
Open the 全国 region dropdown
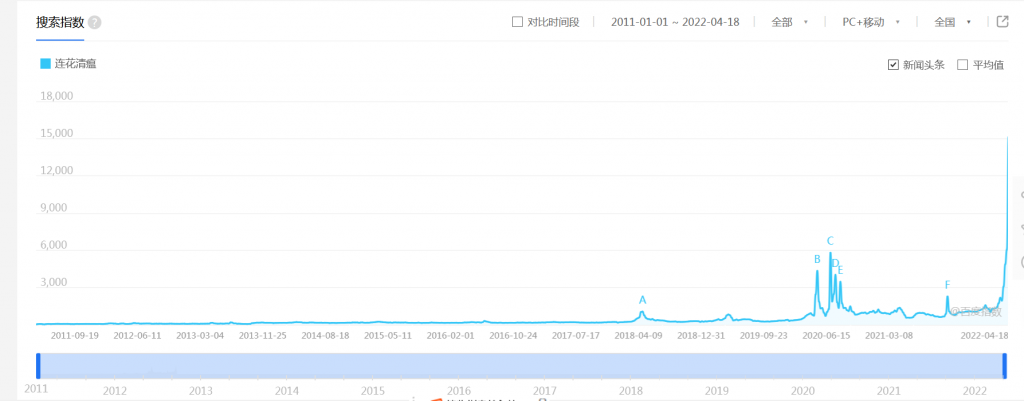pyautogui.click(x=952, y=22)
